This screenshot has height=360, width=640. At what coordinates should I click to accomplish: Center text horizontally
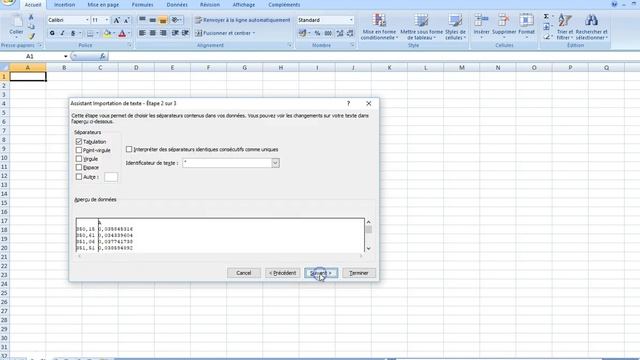pyautogui.click(x=152, y=33)
